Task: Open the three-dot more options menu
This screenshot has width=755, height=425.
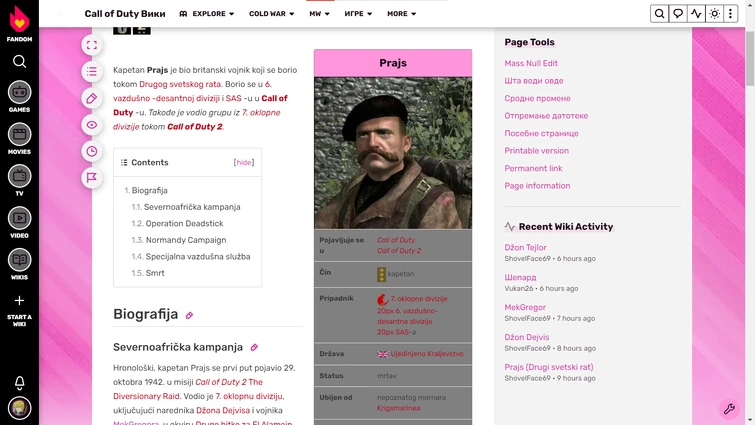Action: (730, 13)
